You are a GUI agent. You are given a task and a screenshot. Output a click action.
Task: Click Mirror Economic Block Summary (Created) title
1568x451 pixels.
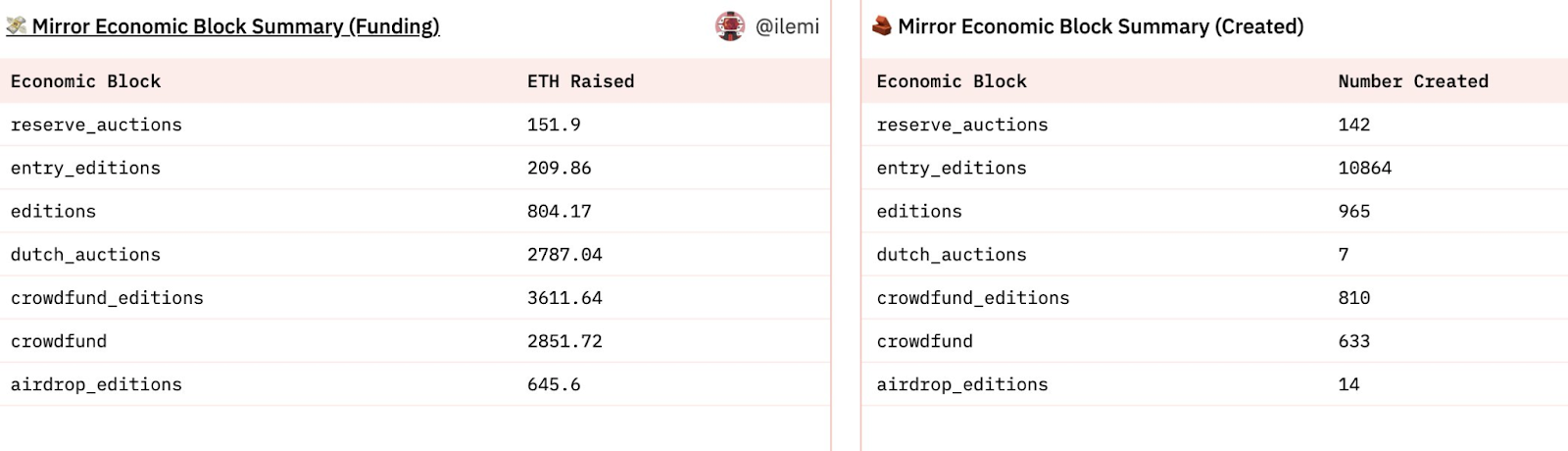[x=1101, y=26]
